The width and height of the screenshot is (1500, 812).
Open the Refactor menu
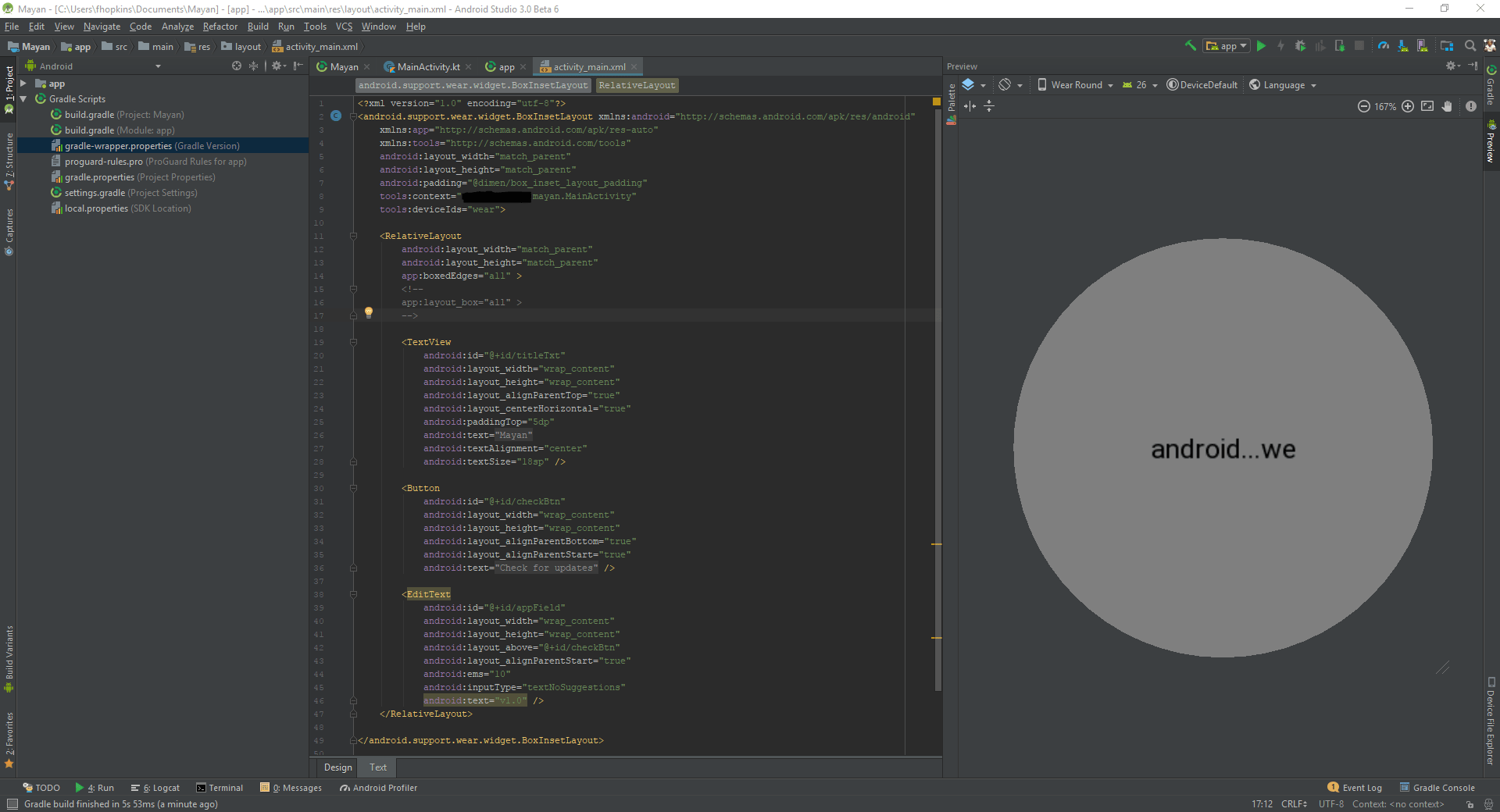click(x=220, y=27)
